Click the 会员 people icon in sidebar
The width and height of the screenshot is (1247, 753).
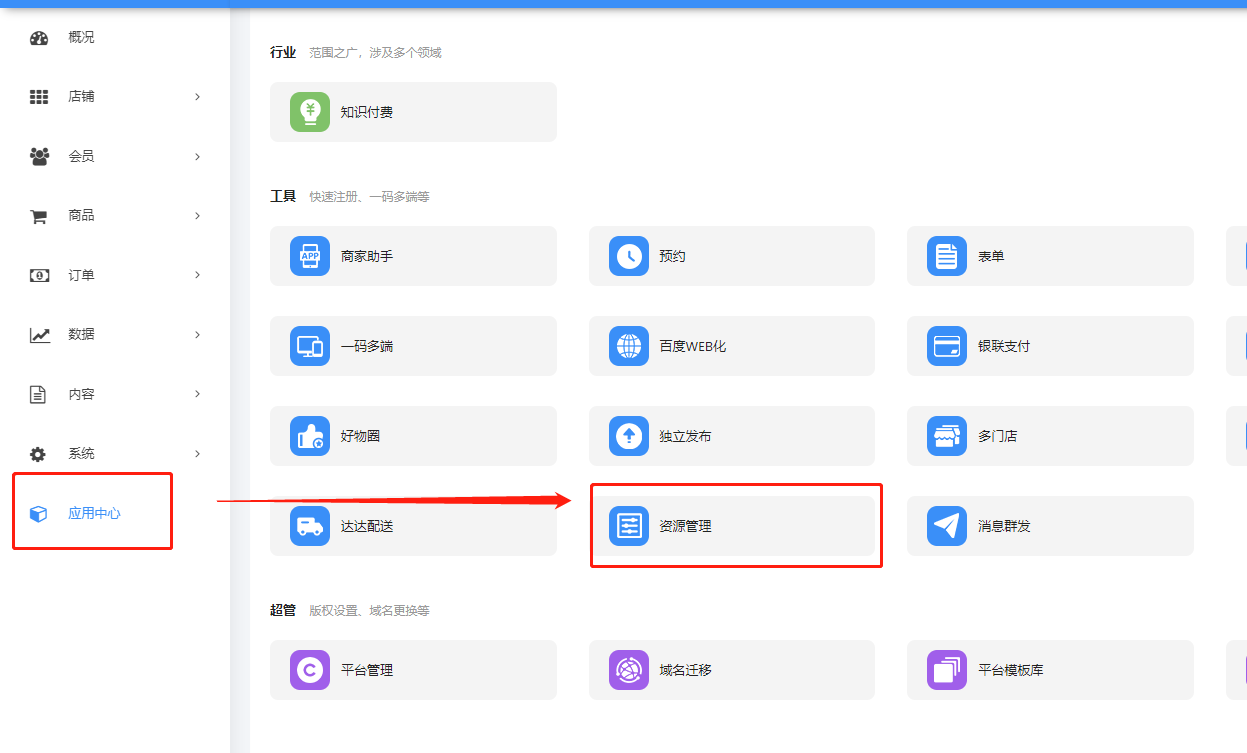click(x=39, y=157)
